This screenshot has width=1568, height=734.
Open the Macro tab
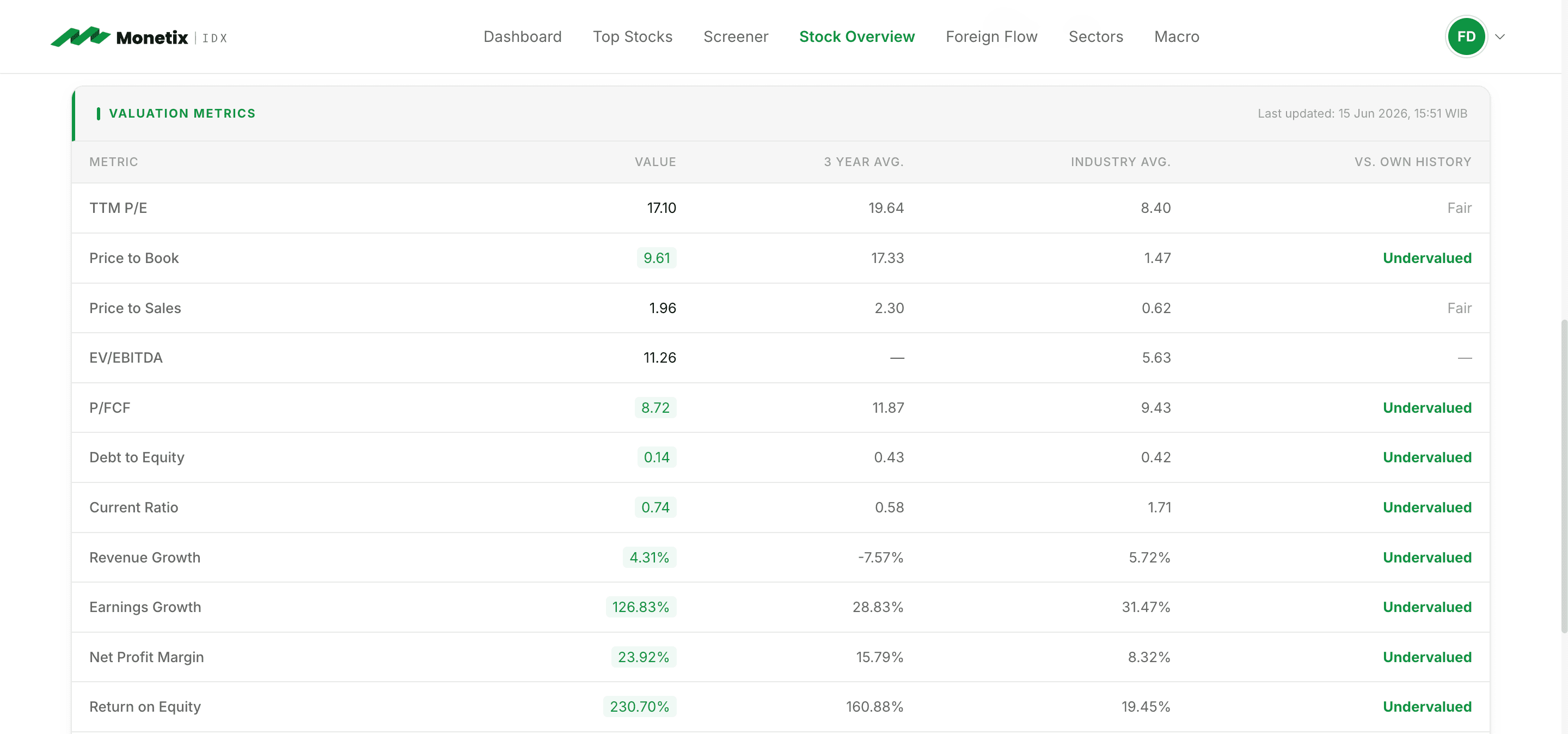point(1176,36)
